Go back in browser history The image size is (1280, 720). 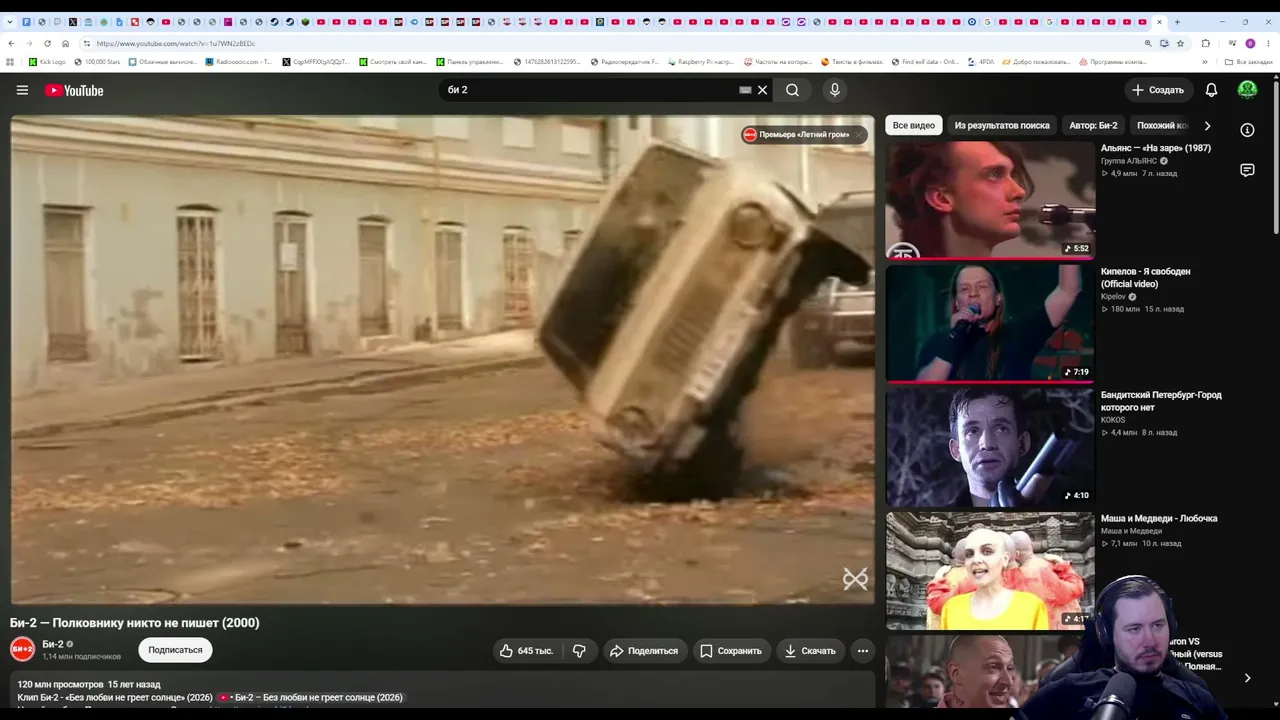(x=11, y=43)
